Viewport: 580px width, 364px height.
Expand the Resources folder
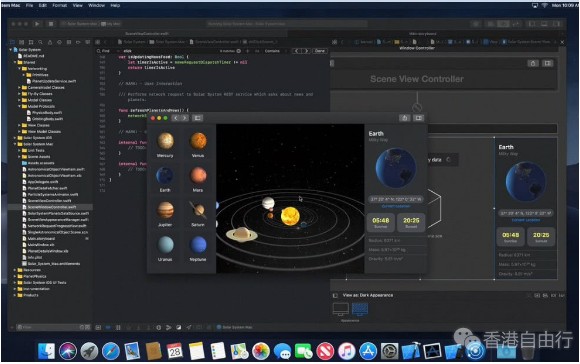click(15, 270)
